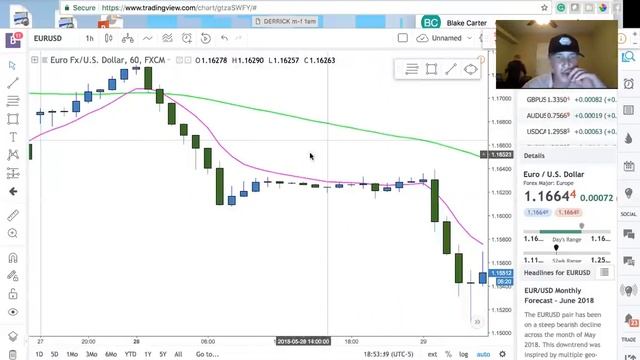Image resolution: width=640 pixels, height=360 pixels.
Task: Open the object tree layers icon
Action: [x=13, y=336]
